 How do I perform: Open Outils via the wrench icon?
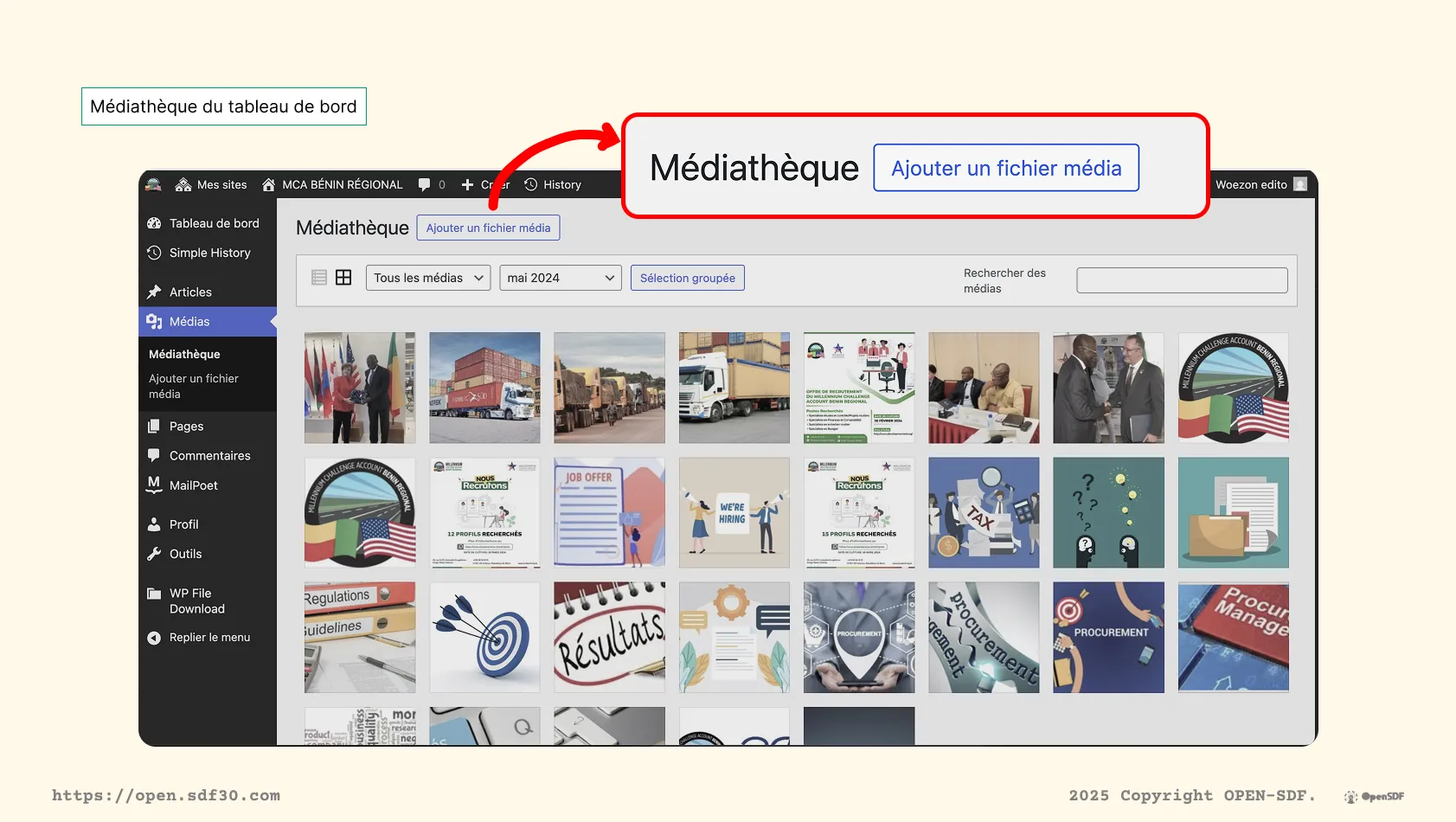coord(155,554)
